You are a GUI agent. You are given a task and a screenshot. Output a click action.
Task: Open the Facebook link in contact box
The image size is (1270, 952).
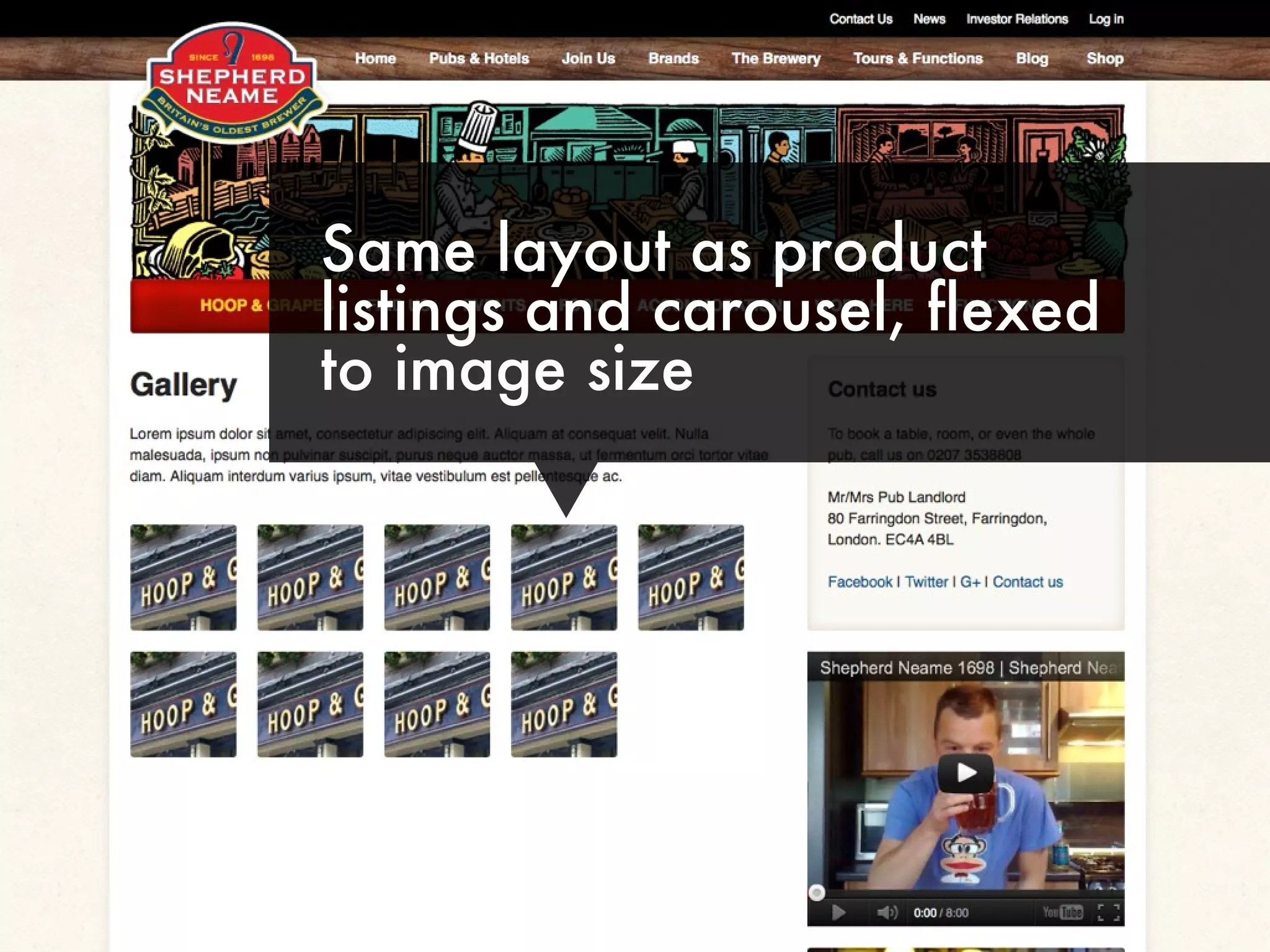click(x=859, y=582)
